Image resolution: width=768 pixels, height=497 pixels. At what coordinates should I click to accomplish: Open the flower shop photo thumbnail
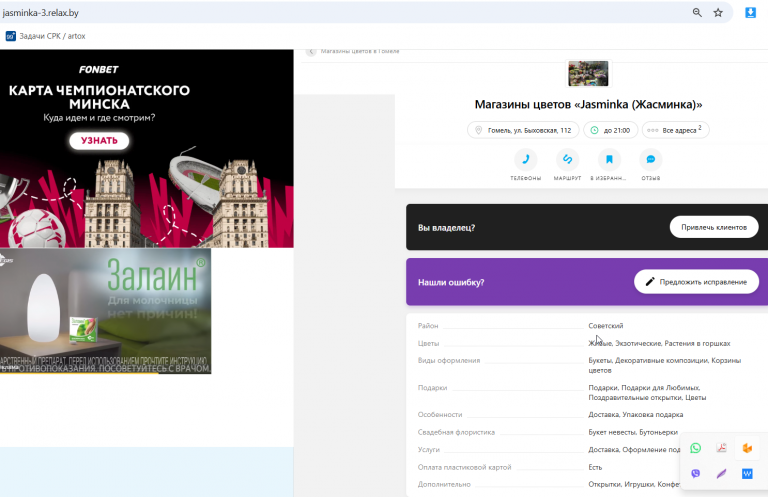coord(588,73)
